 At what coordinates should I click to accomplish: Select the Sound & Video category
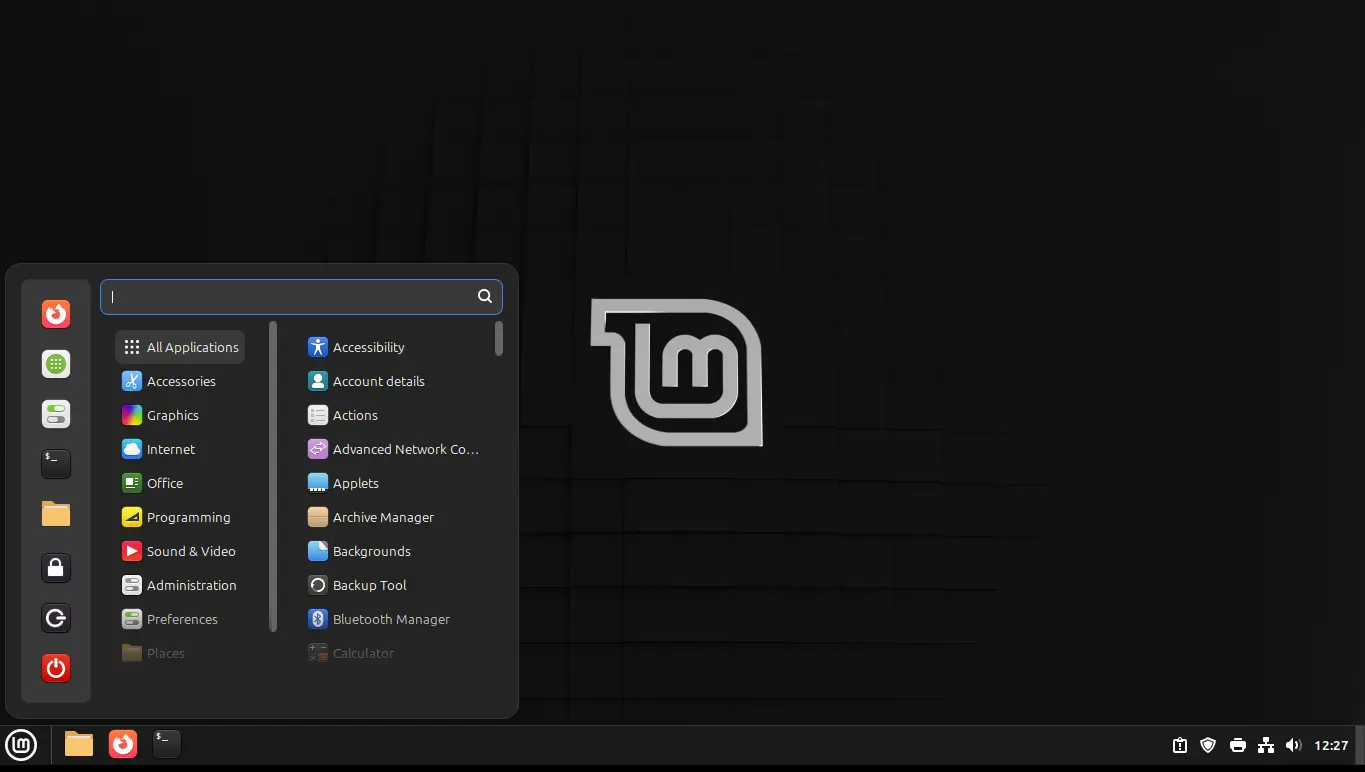tap(180, 551)
